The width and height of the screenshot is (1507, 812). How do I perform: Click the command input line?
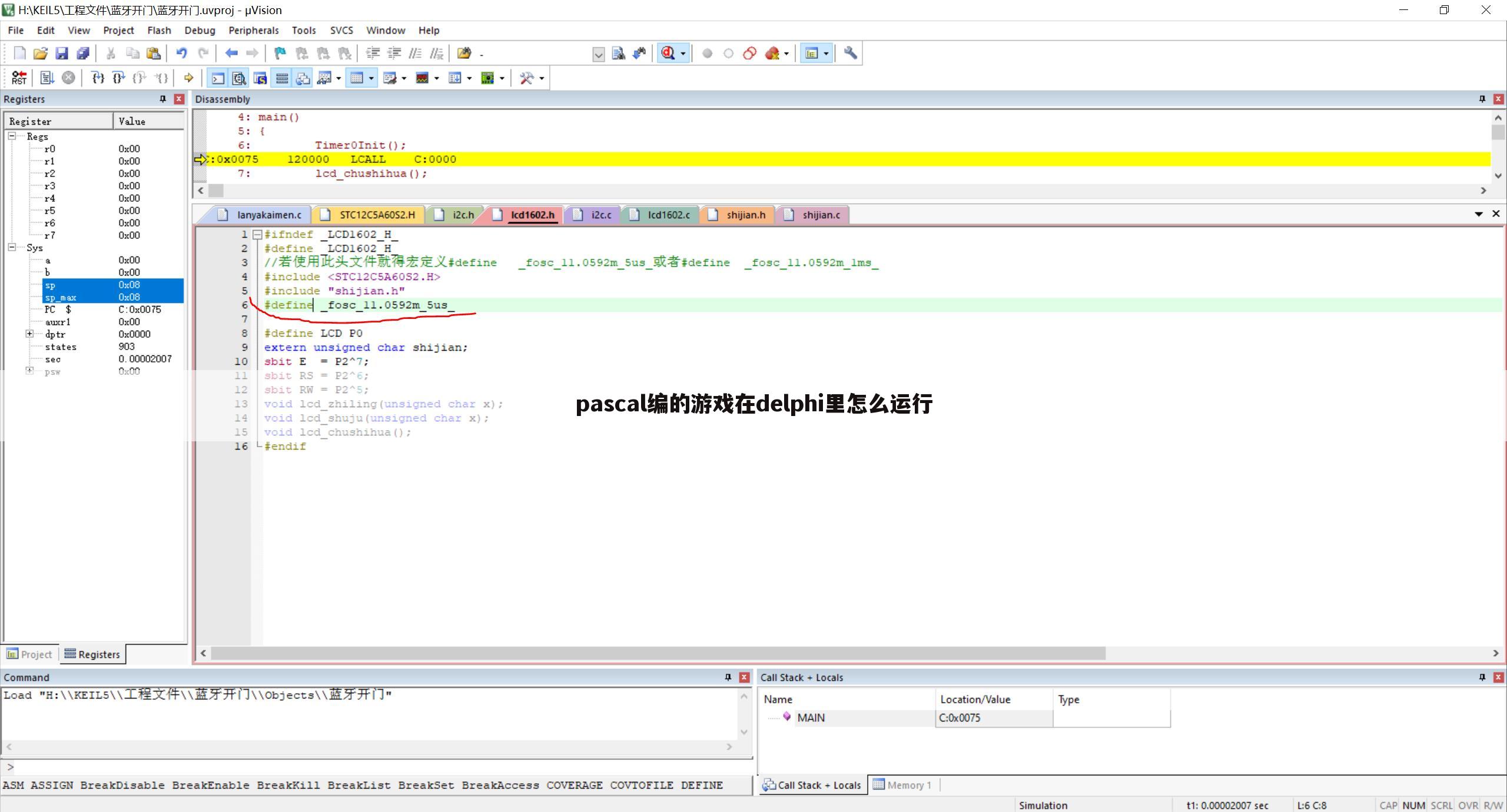pyautogui.click(x=377, y=767)
